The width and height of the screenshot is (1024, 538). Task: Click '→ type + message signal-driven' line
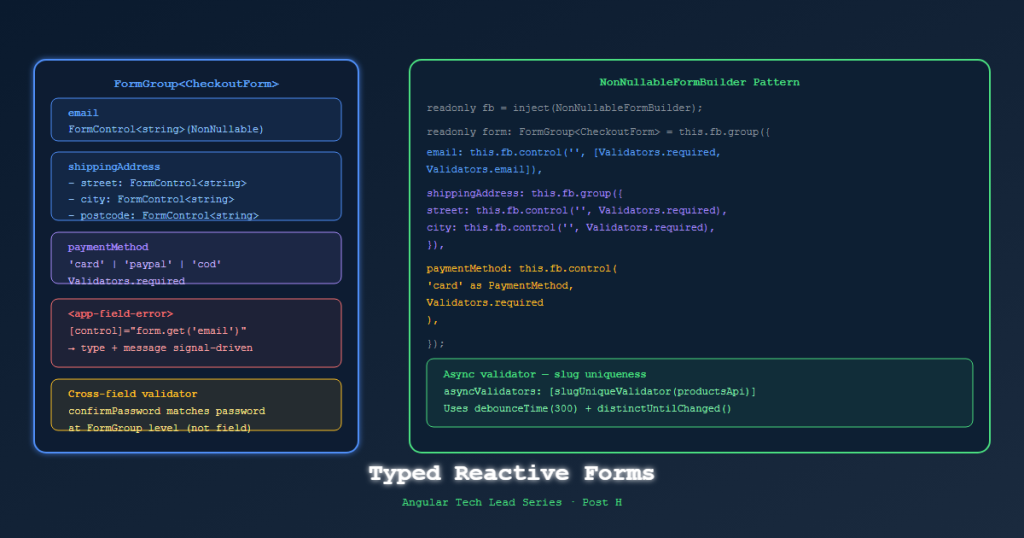160,348
